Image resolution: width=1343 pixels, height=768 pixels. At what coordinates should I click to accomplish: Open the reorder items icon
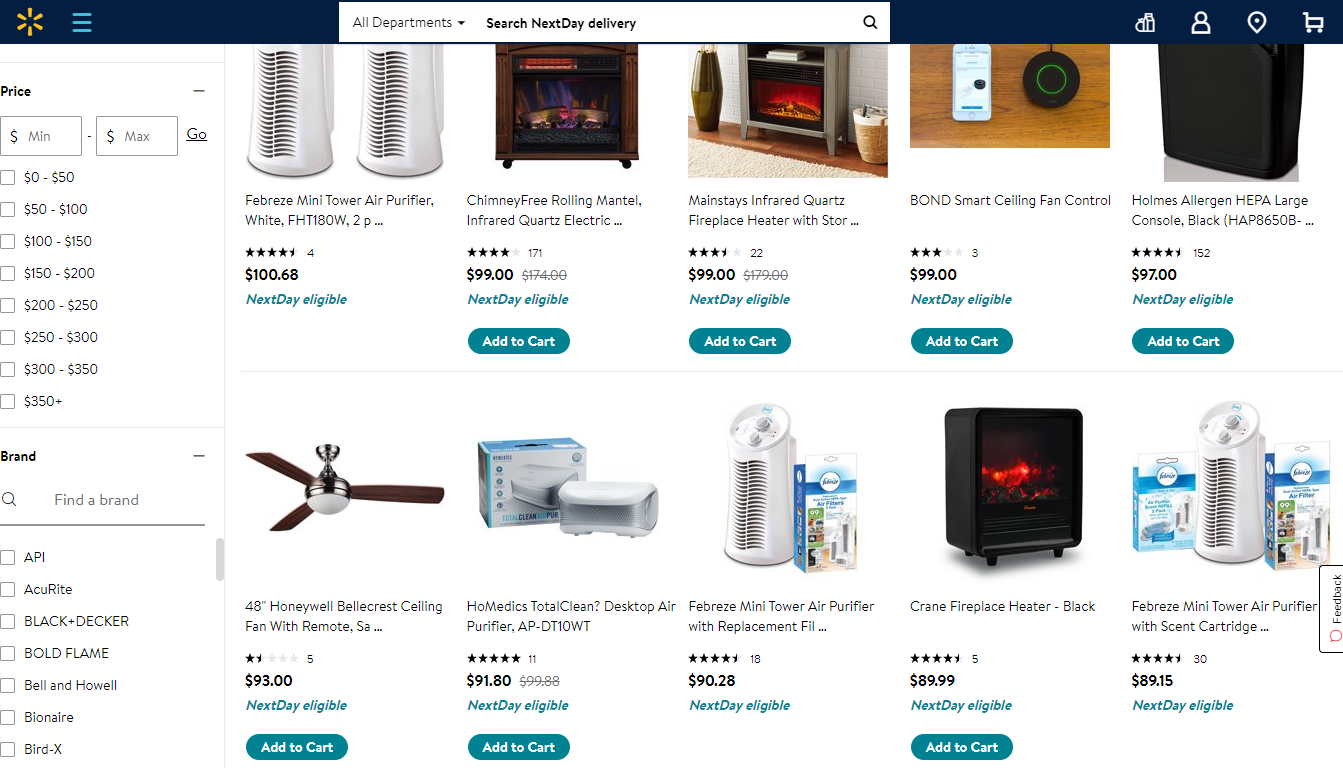pyautogui.click(x=1145, y=22)
